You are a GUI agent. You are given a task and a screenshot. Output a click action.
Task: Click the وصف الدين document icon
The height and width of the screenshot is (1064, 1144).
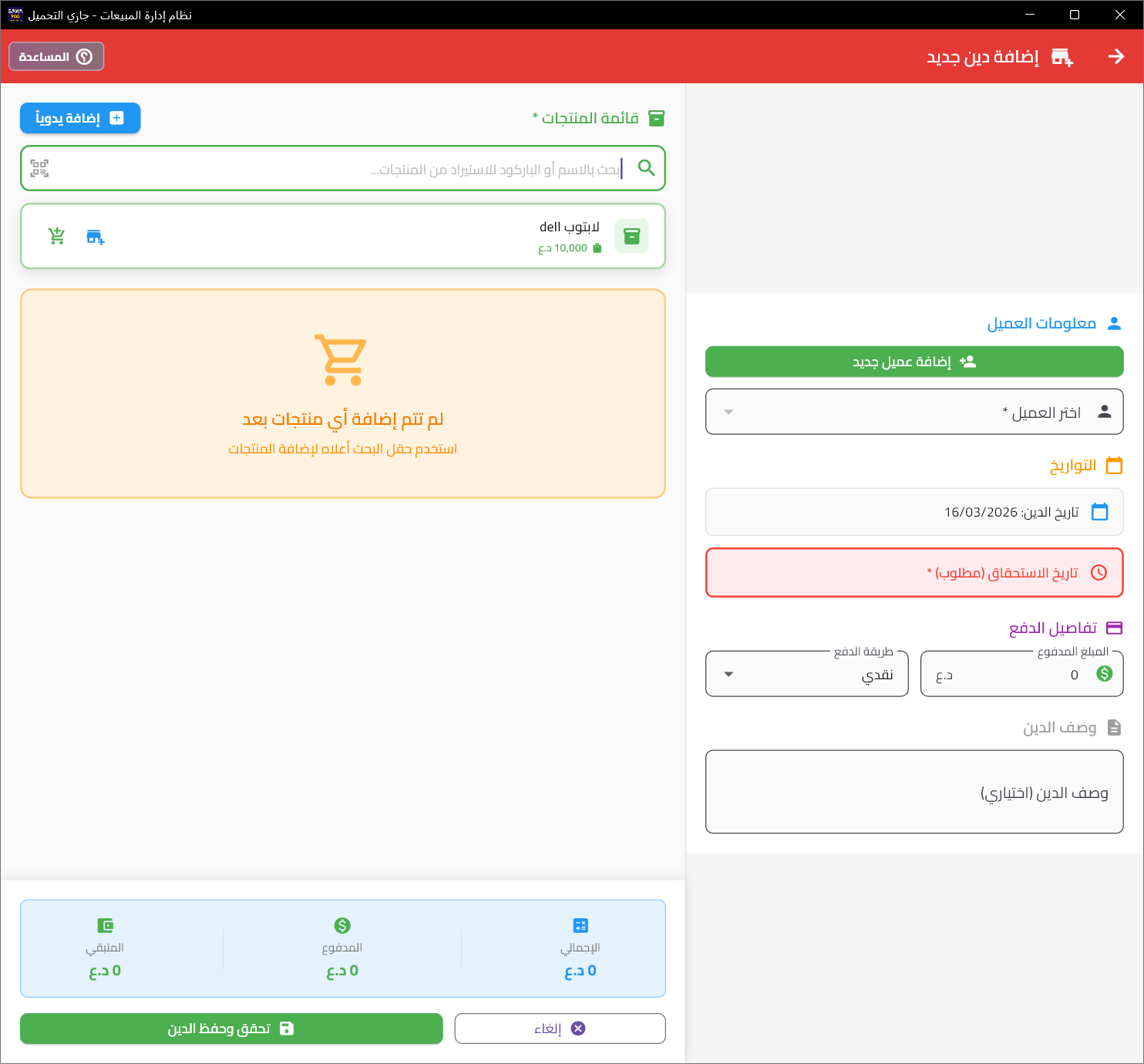click(1114, 727)
